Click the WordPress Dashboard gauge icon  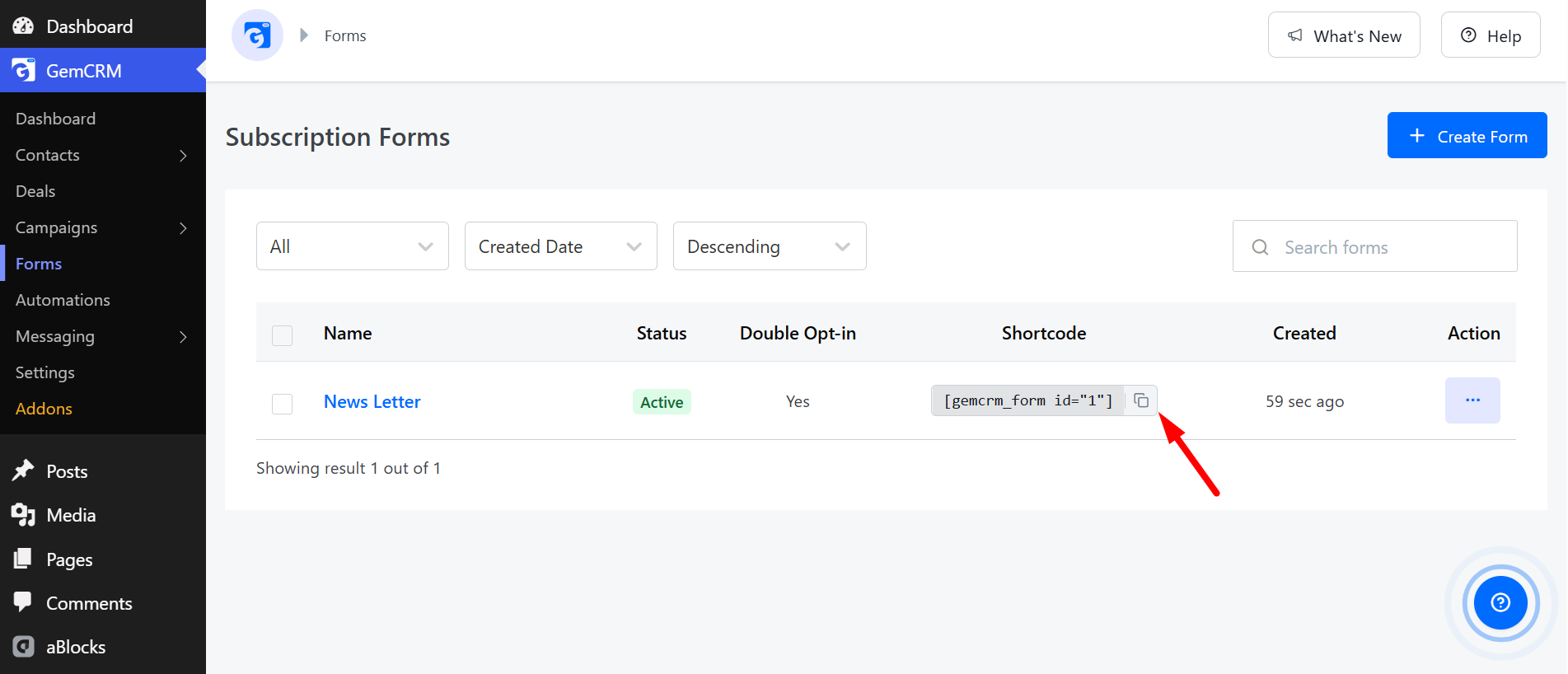pos(23,26)
